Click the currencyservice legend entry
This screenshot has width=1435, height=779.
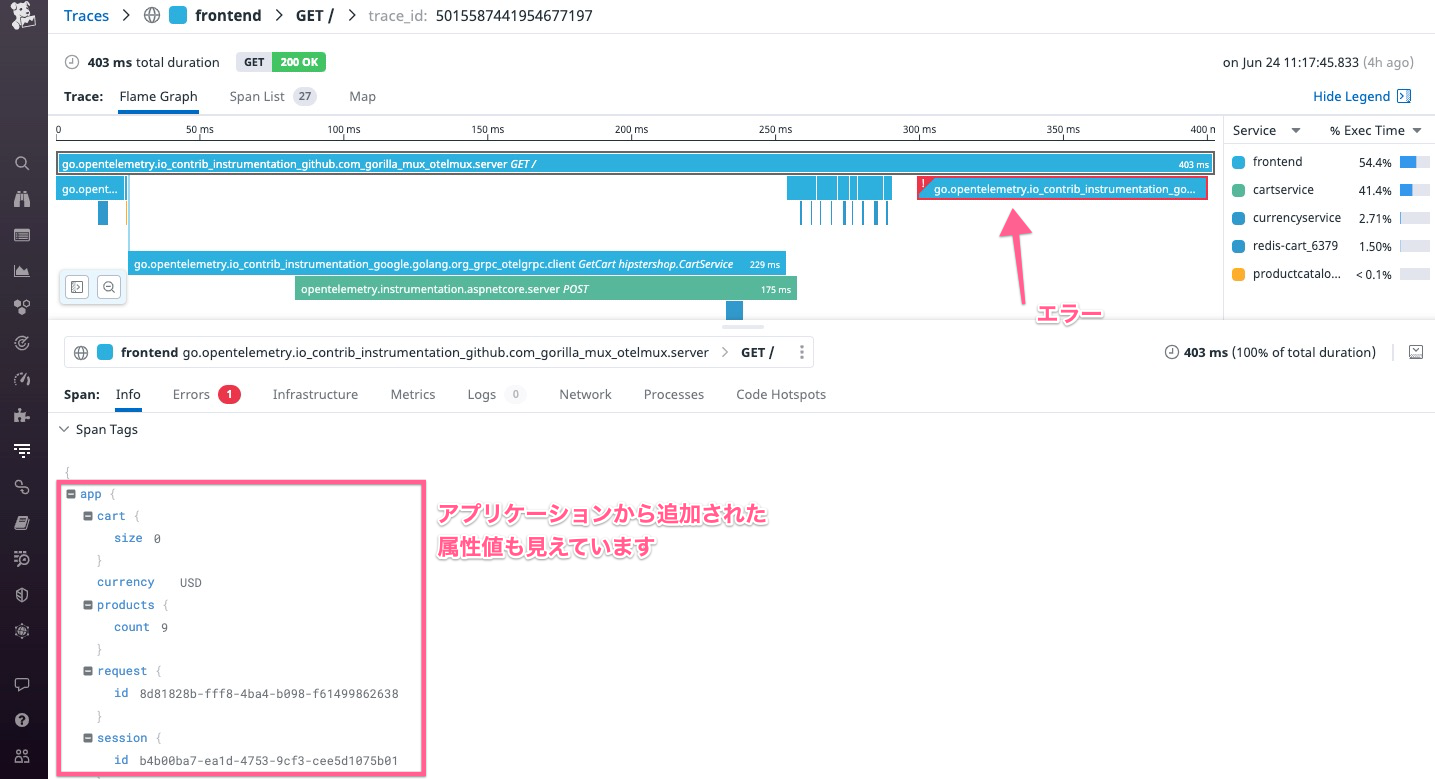click(1297, 218)
